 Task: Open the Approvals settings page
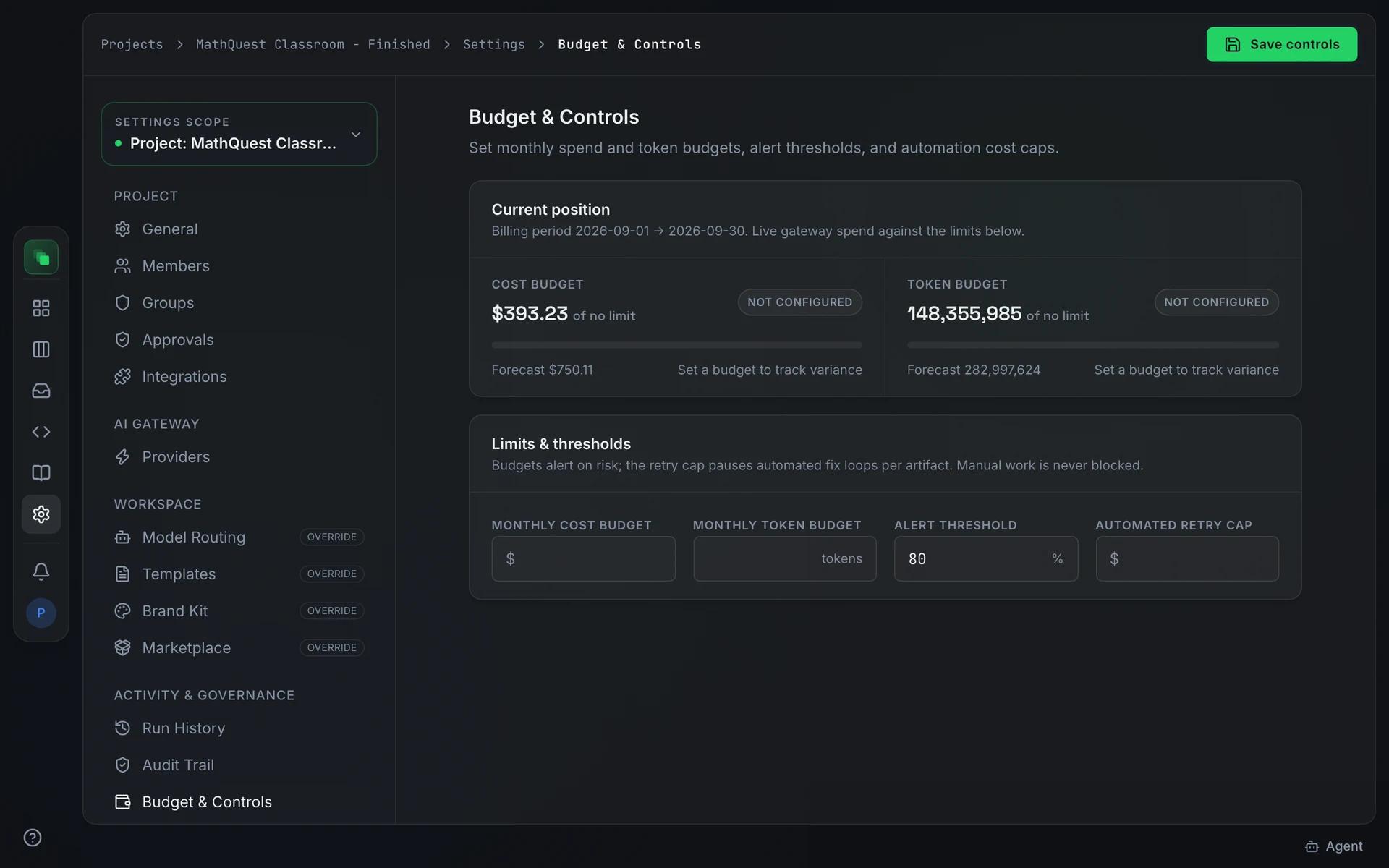coord(239,340)
